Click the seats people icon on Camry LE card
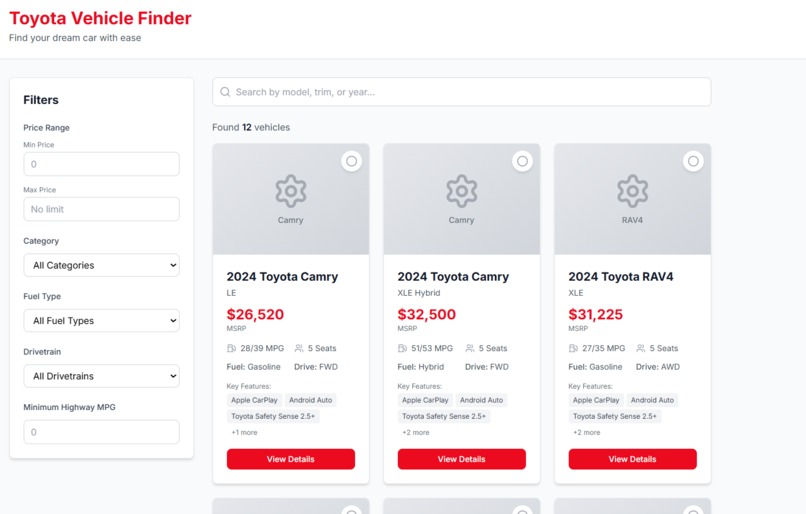 299,348
